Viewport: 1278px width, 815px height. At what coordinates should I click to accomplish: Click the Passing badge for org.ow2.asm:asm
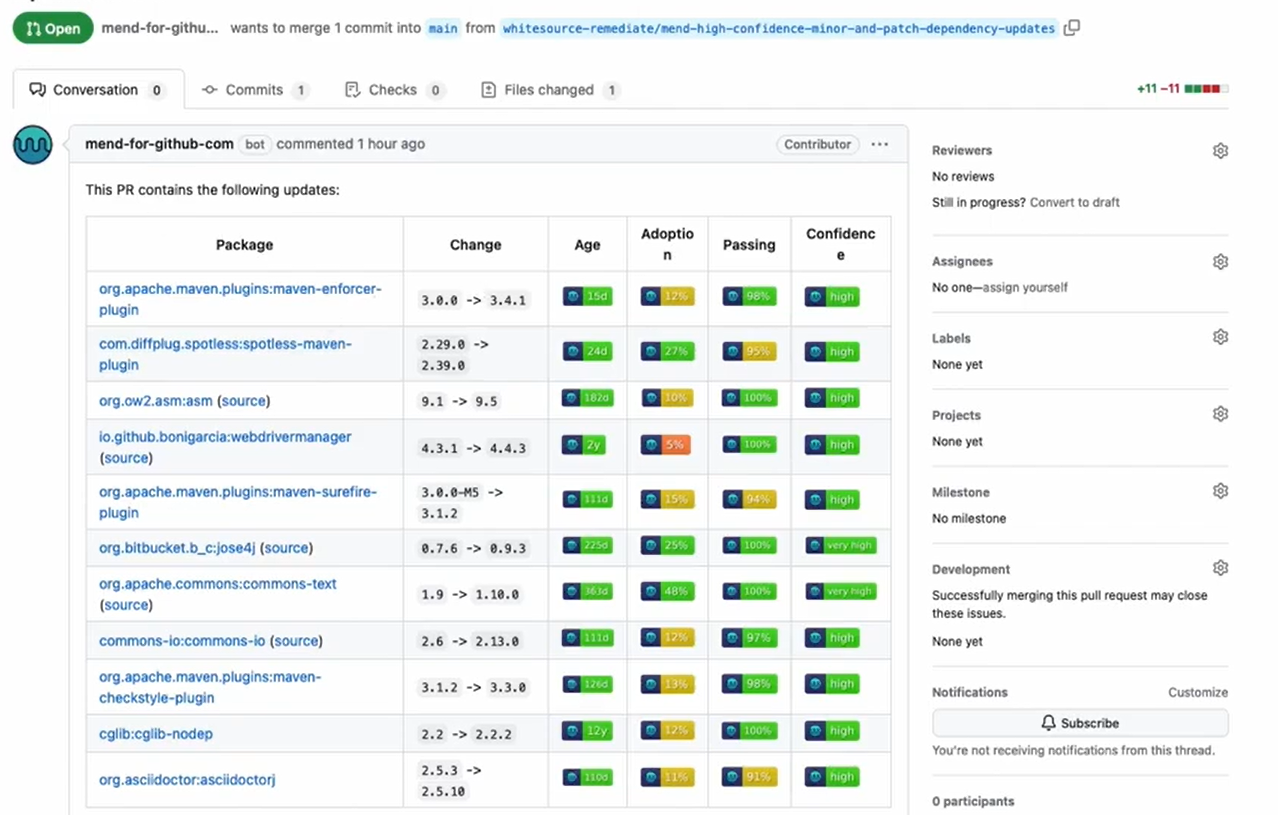coord(749,398)
